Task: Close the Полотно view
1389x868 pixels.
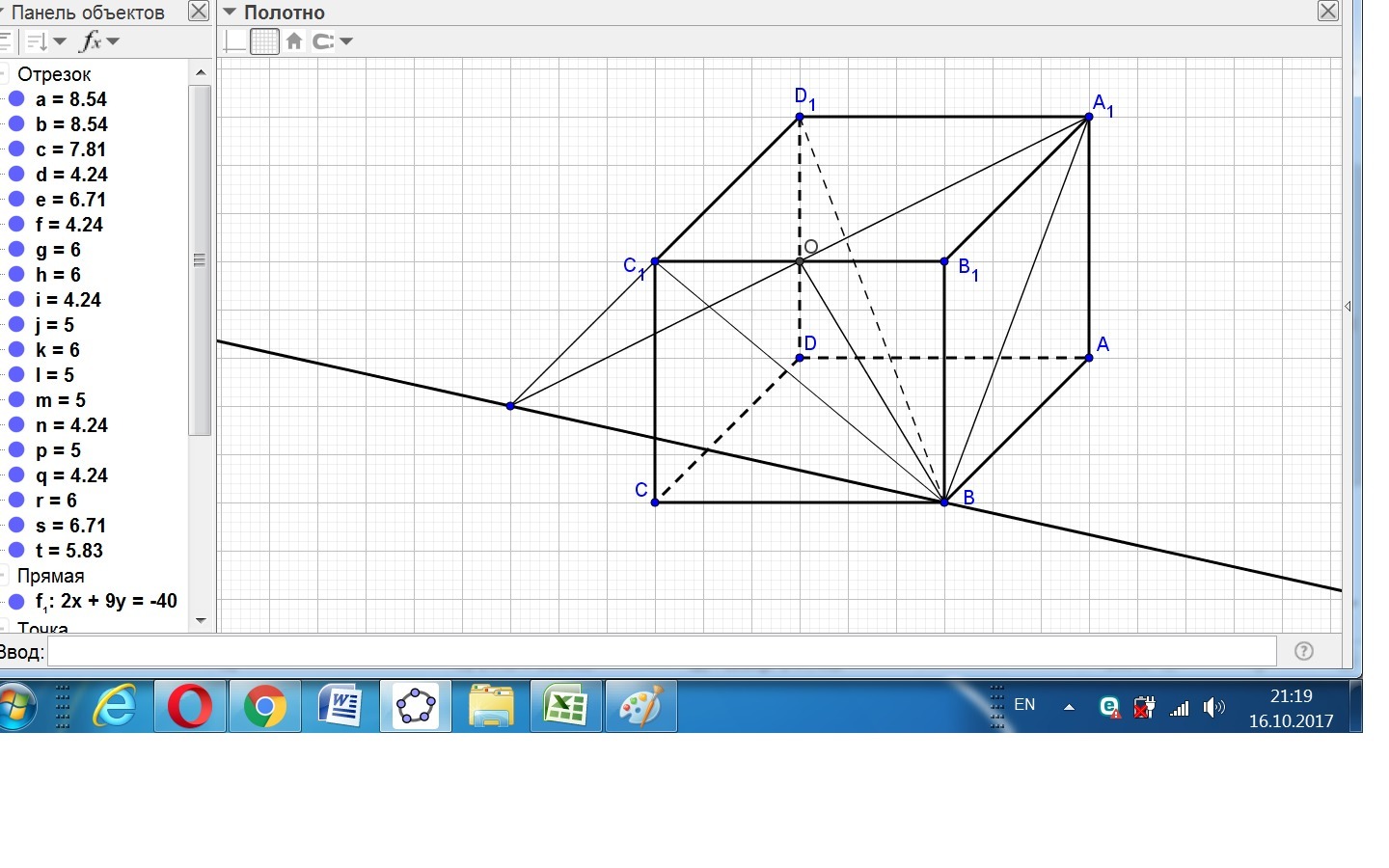Action: pos(1328,12)
